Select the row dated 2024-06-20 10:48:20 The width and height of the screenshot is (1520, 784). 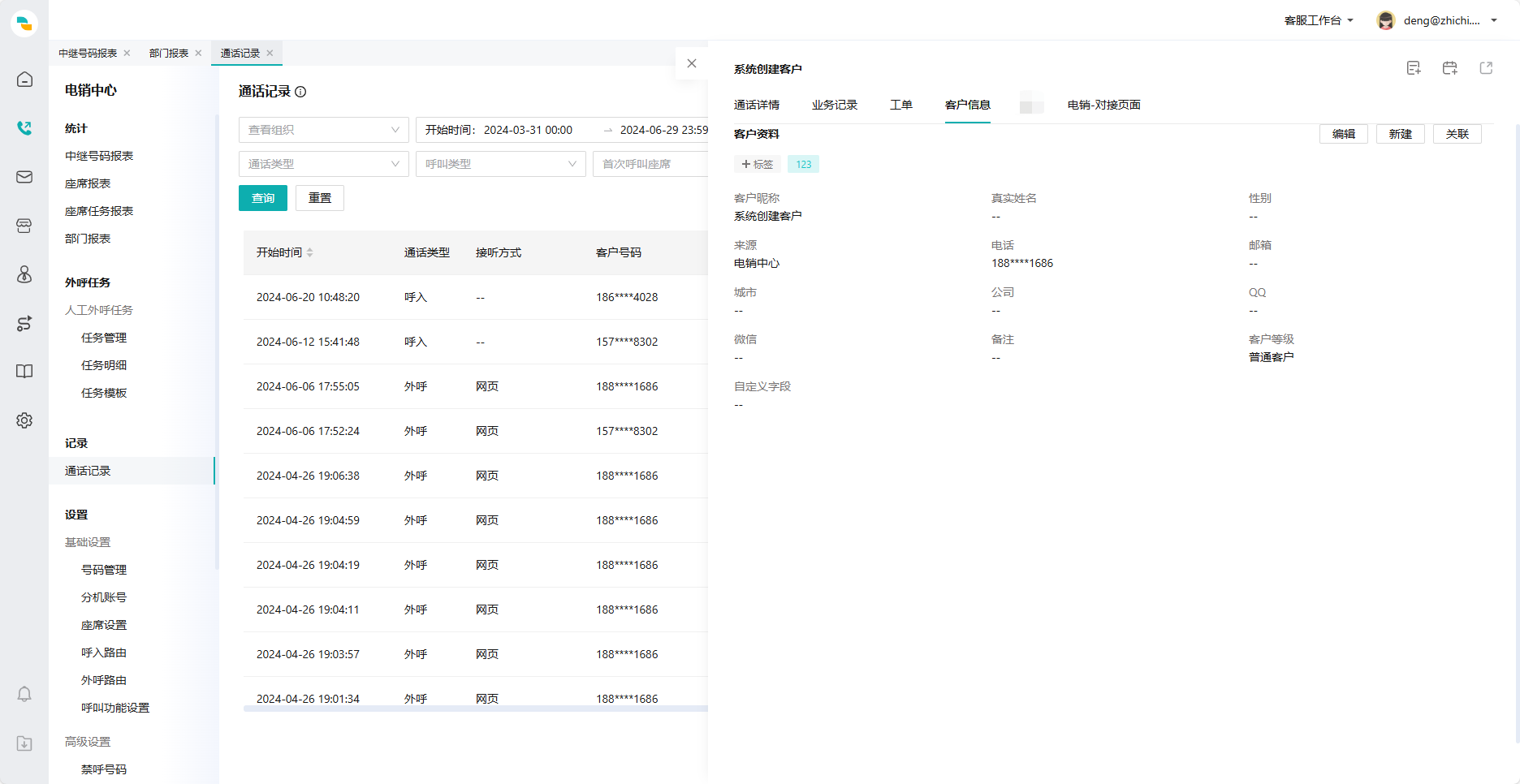(476, 297)
